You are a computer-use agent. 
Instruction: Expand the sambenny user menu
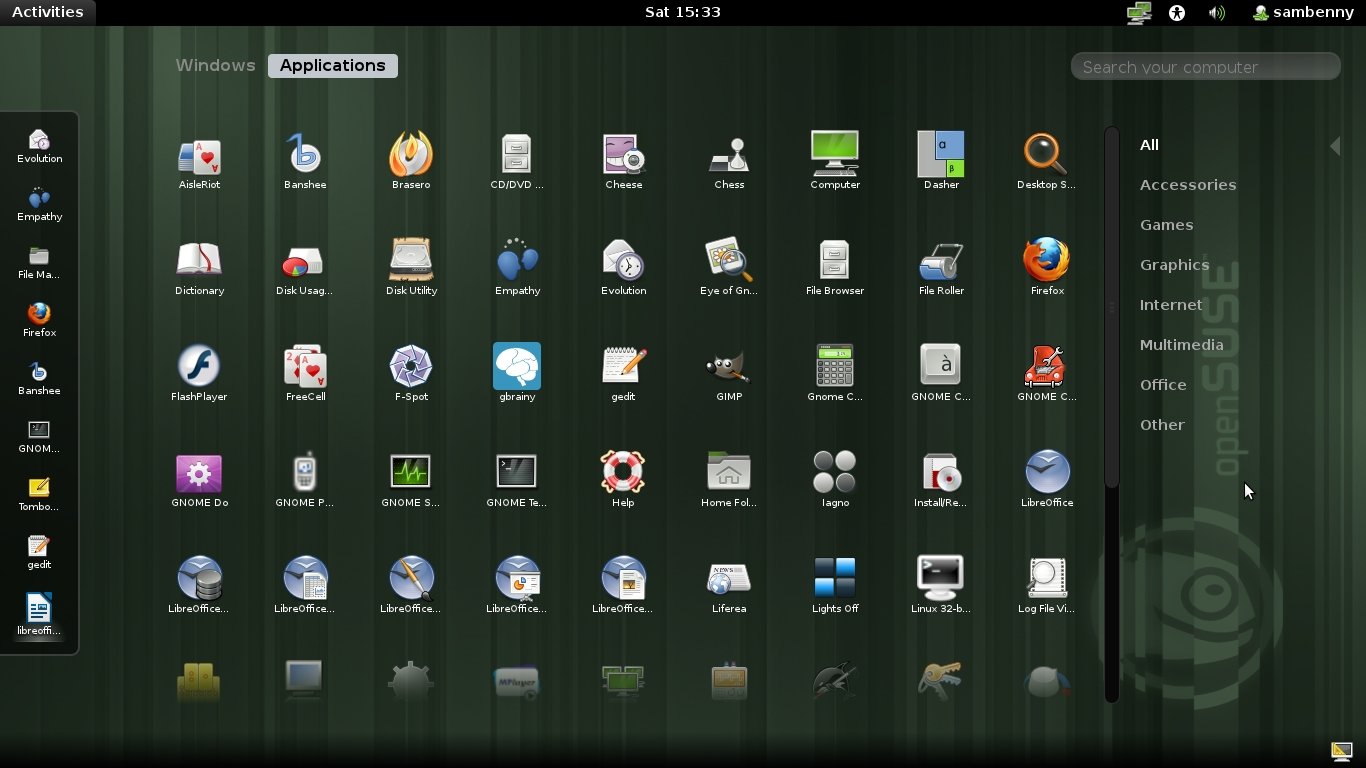(x=1303, y=13)
